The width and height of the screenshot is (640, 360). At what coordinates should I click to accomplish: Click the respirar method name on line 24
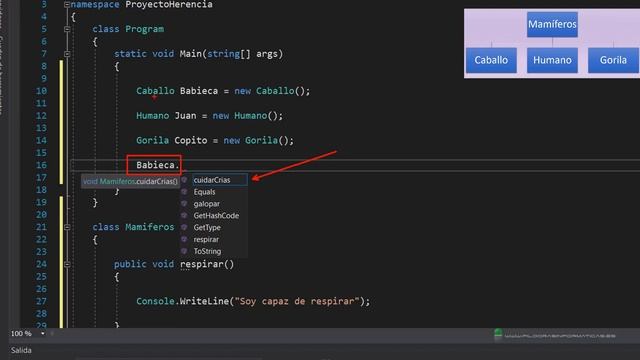tap(202, 264)
